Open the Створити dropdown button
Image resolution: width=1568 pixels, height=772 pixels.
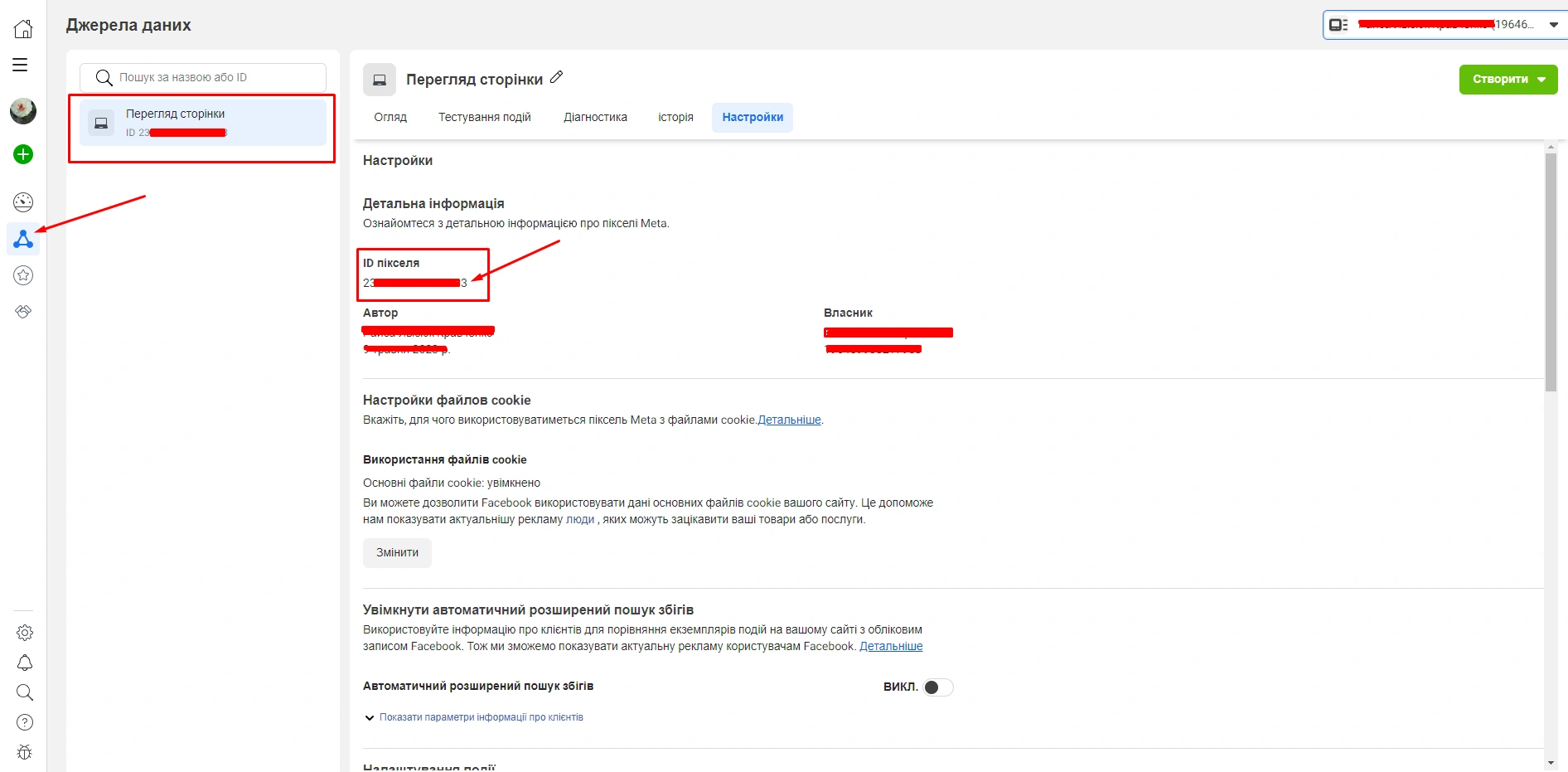tap(1508, 80)
